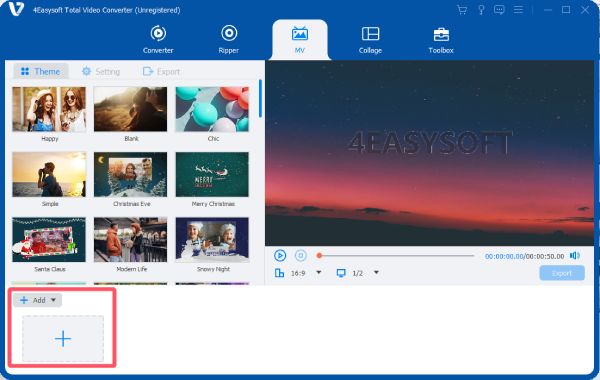Click the key register icon
600x380 pixels.
[481, 10]
